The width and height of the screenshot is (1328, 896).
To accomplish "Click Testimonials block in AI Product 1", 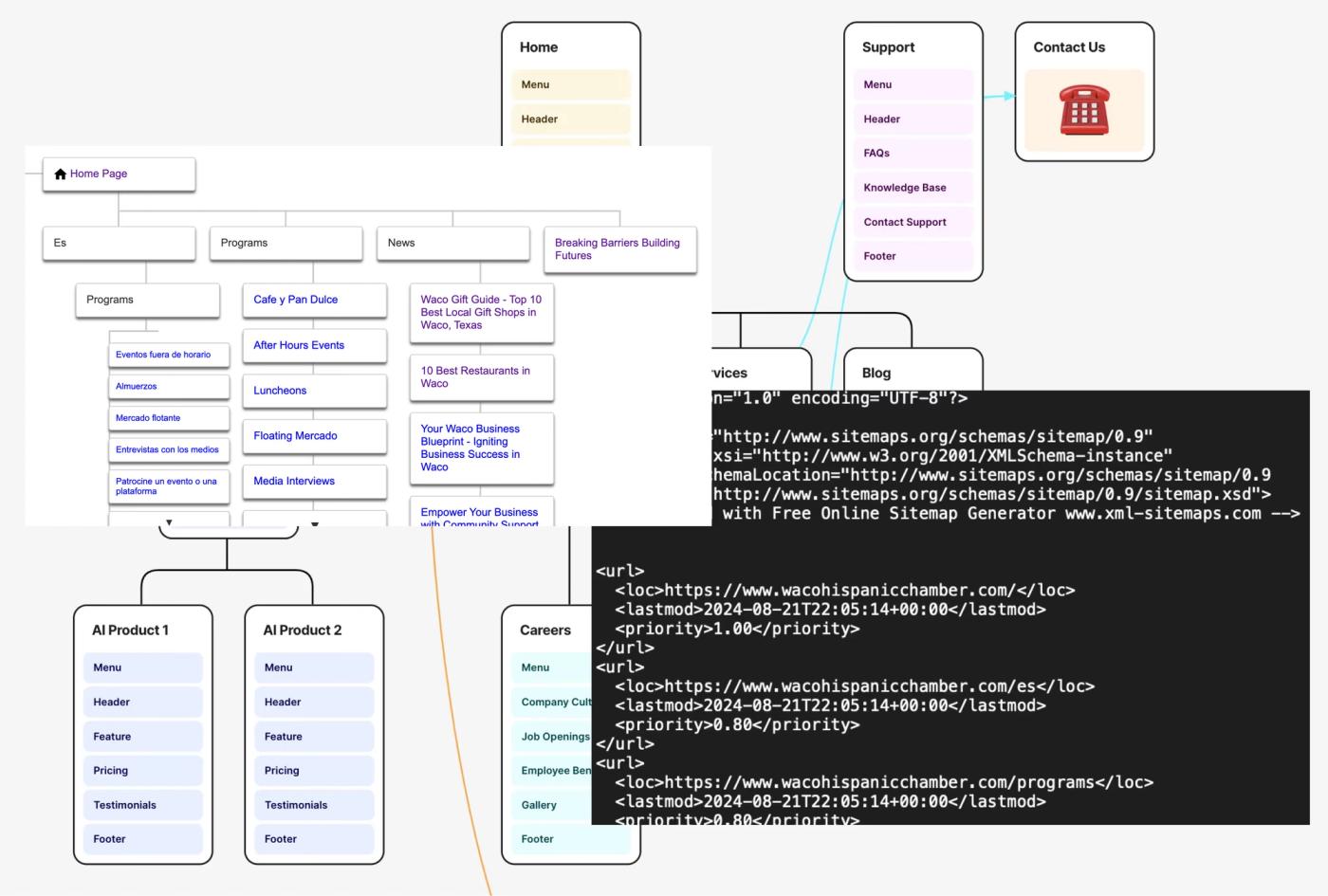I will [x=143, y=806].
